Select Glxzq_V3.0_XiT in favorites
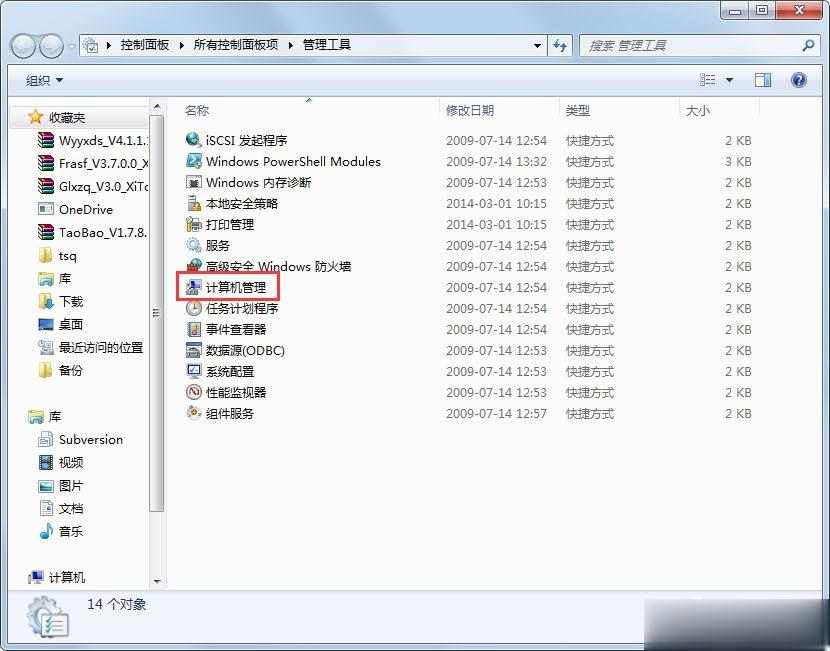This screenshot has width=830, height=651. pos(94,186)
